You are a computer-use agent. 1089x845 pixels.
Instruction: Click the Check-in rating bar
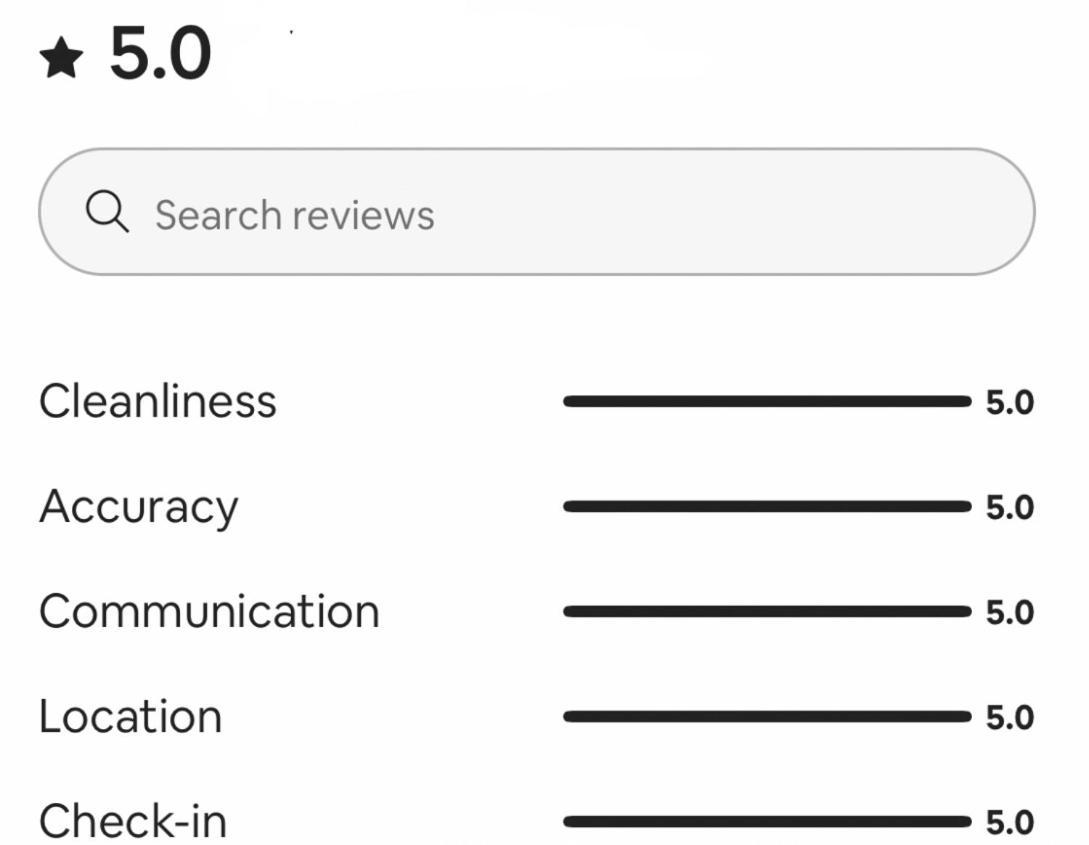point(767,821)
